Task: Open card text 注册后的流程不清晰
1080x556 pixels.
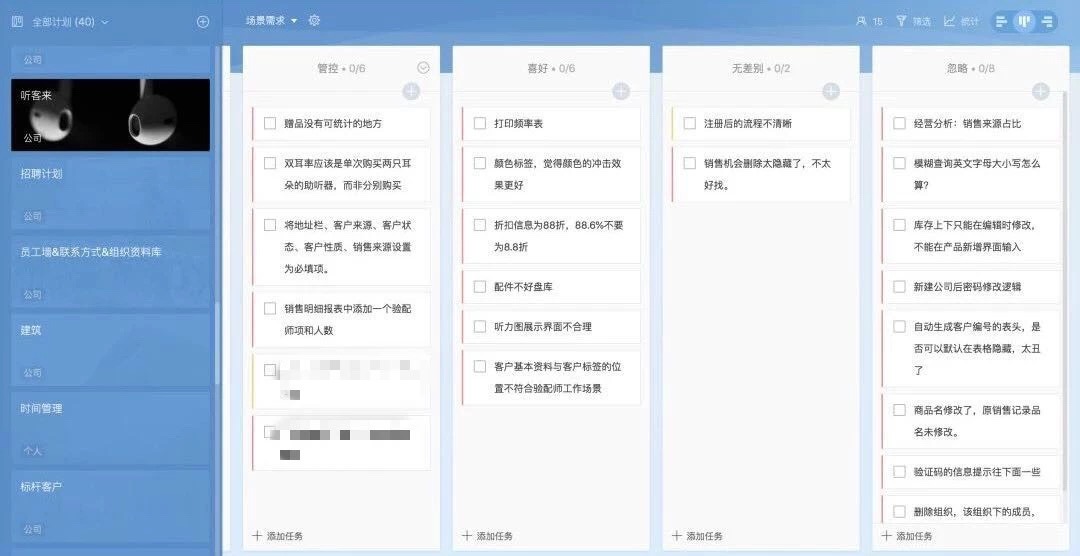Action: pyautogui.click(x=748, y=124)
